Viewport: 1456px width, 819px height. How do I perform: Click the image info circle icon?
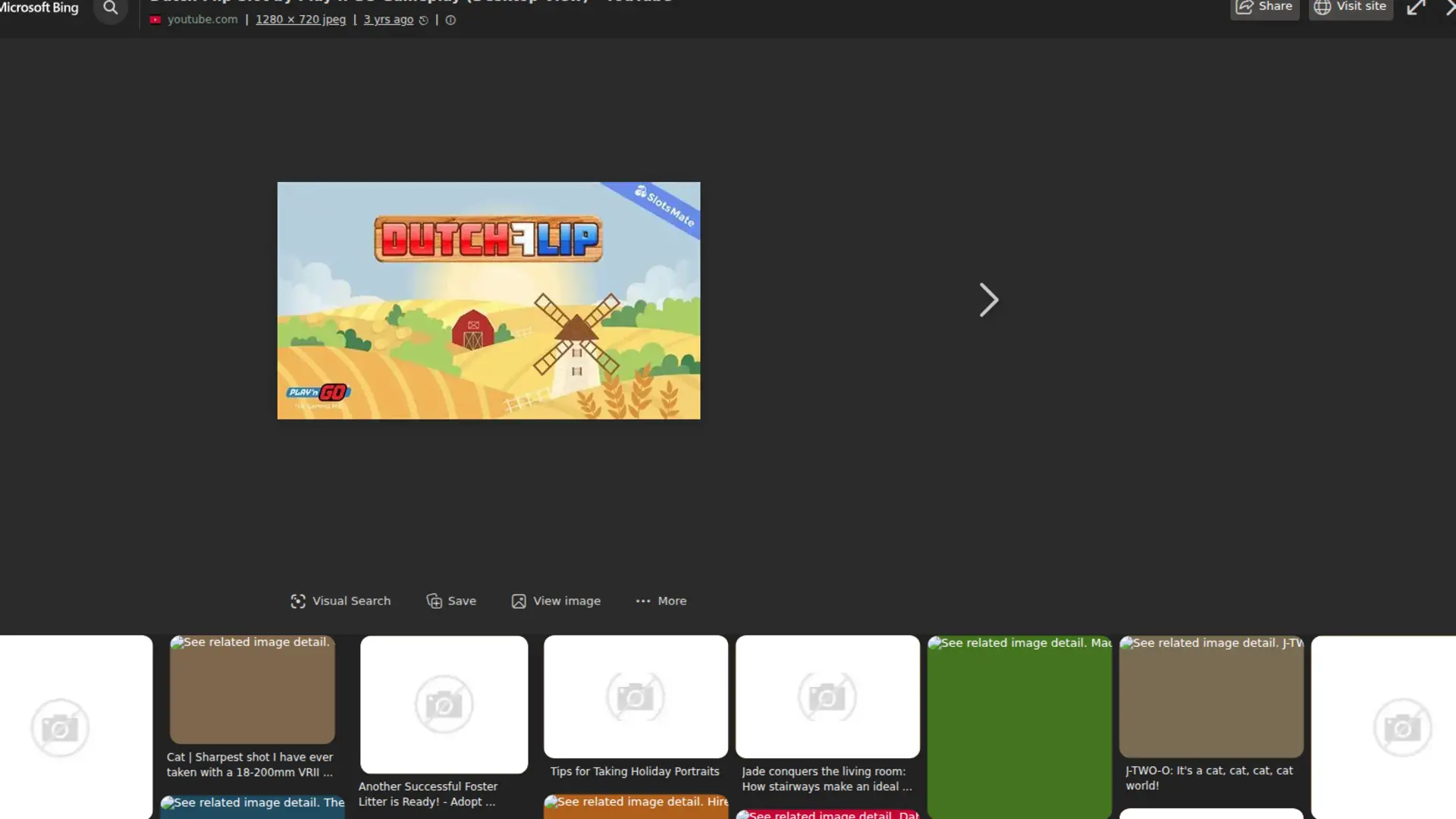tap(450, 20)
